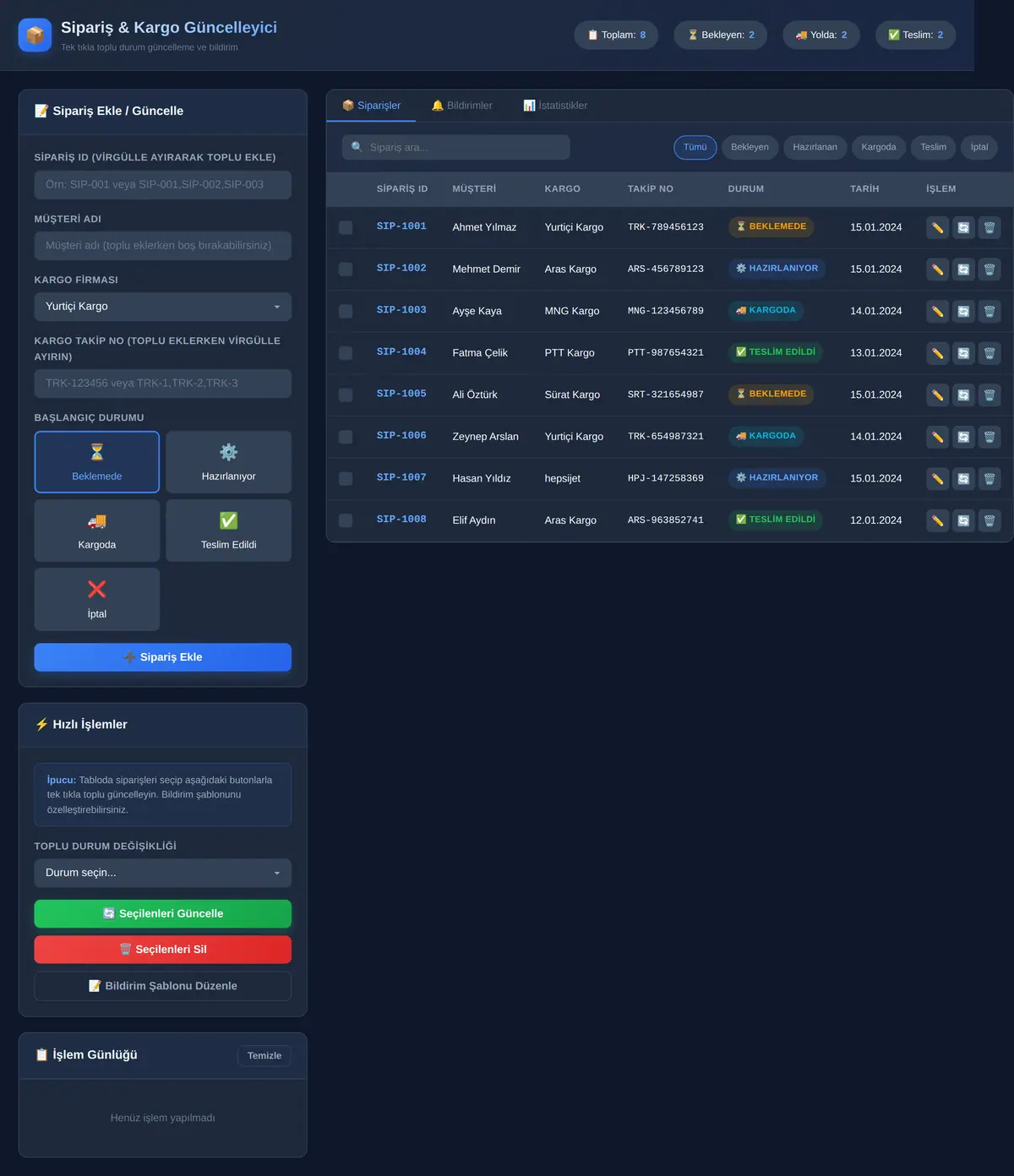Click the Sipariş ID input field
This screenshot has width=1014, height=1176.
click(x=163, y=185)
